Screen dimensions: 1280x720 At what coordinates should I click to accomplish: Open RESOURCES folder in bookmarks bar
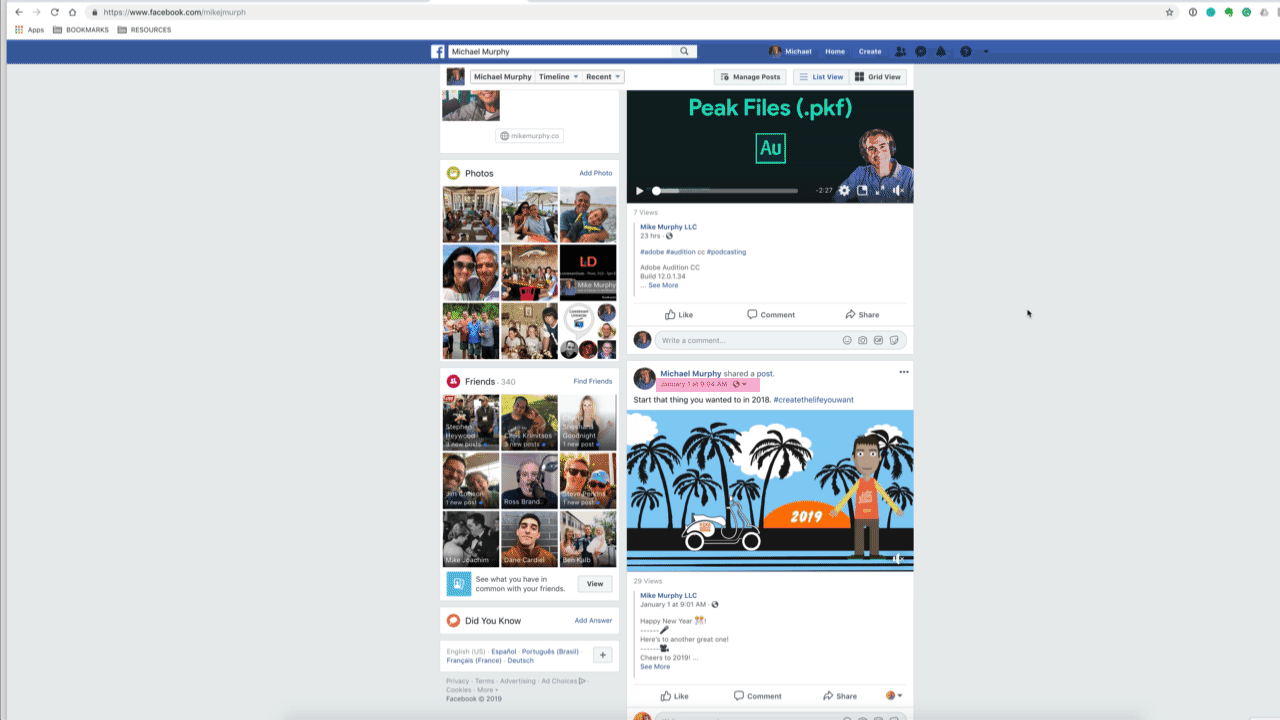point(144,30)
